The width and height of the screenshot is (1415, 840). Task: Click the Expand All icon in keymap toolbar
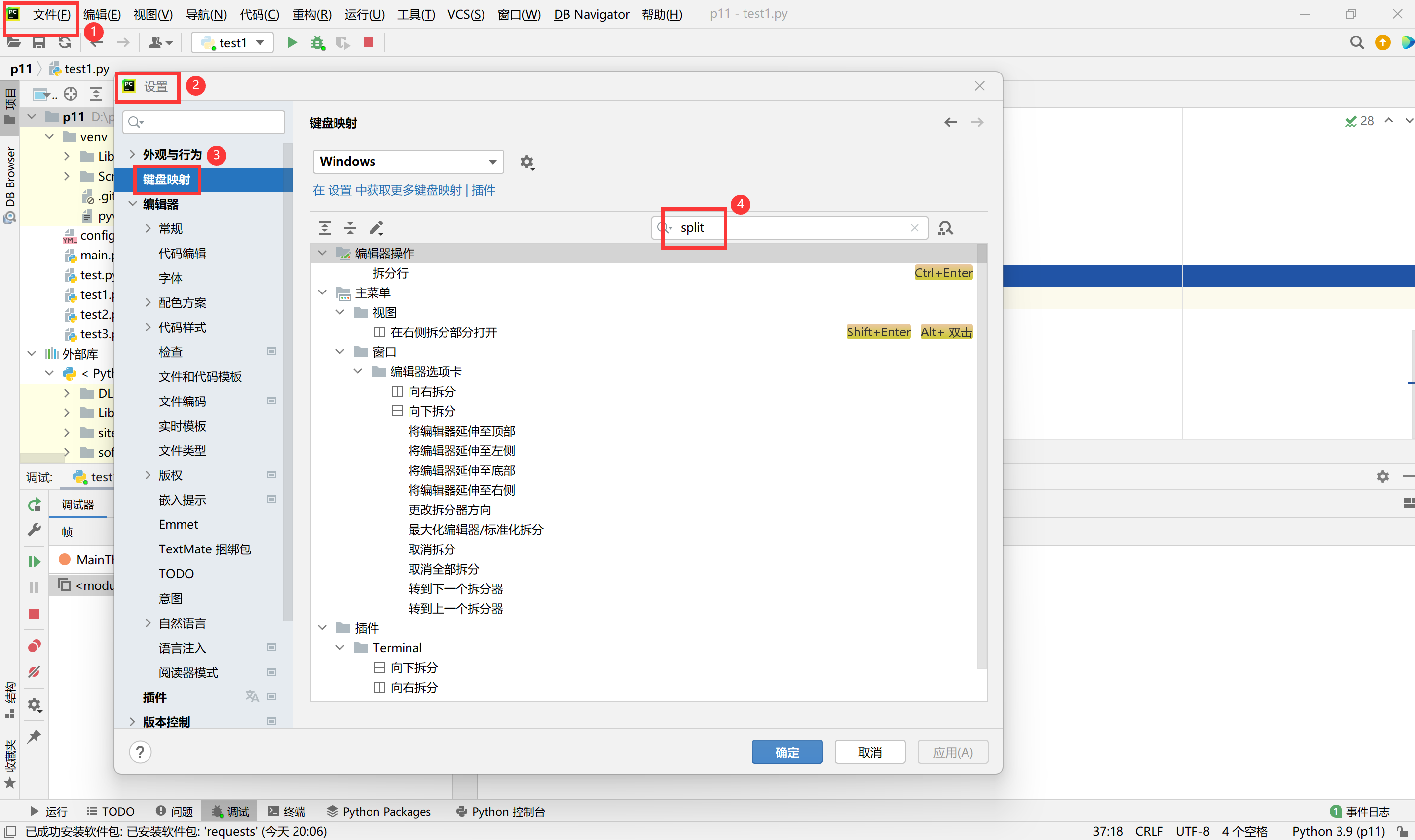click(x=324, y=228)
